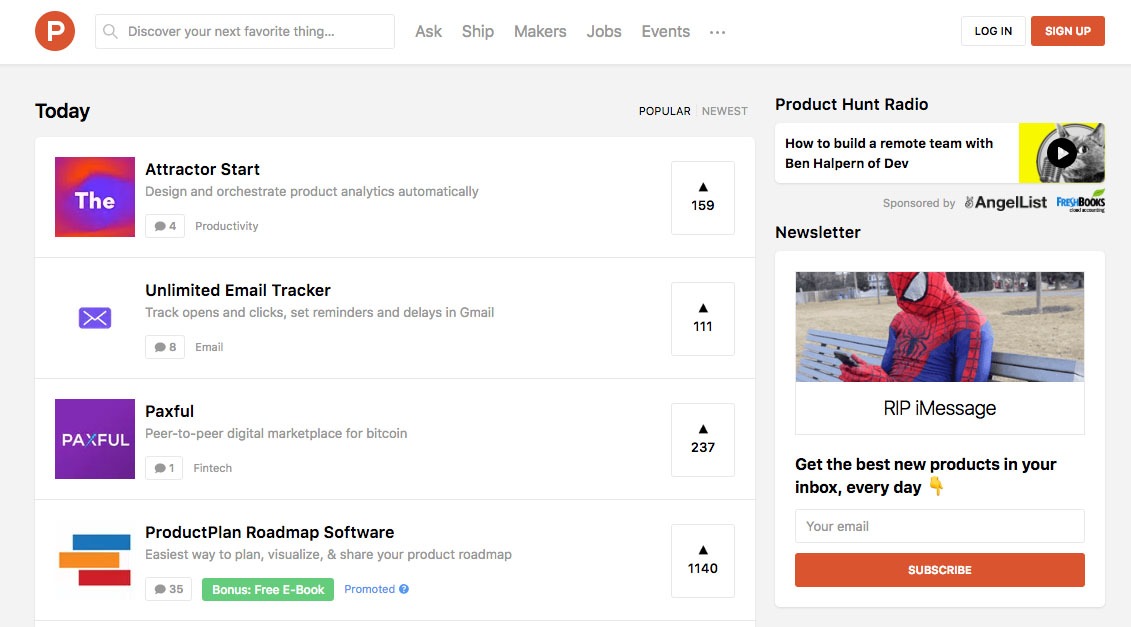The height and width of the screenshot is (627, 1131).
Task: Open the ellipsis overflow menu
Action: pyautogui.click(x=717, y=32)
